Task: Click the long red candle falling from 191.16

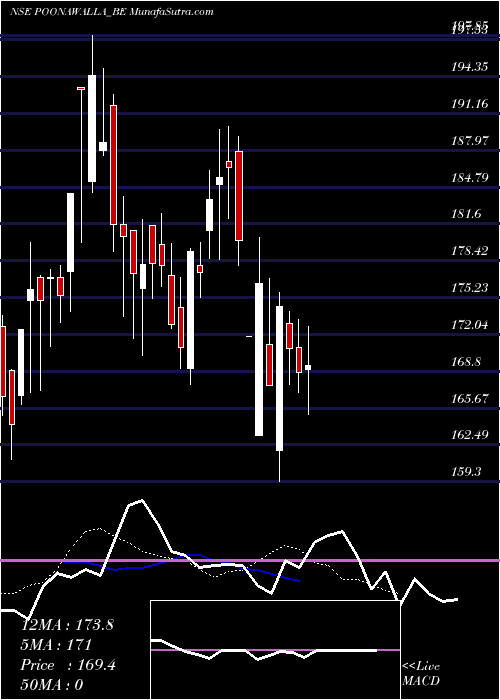Action: coord(113,165)
